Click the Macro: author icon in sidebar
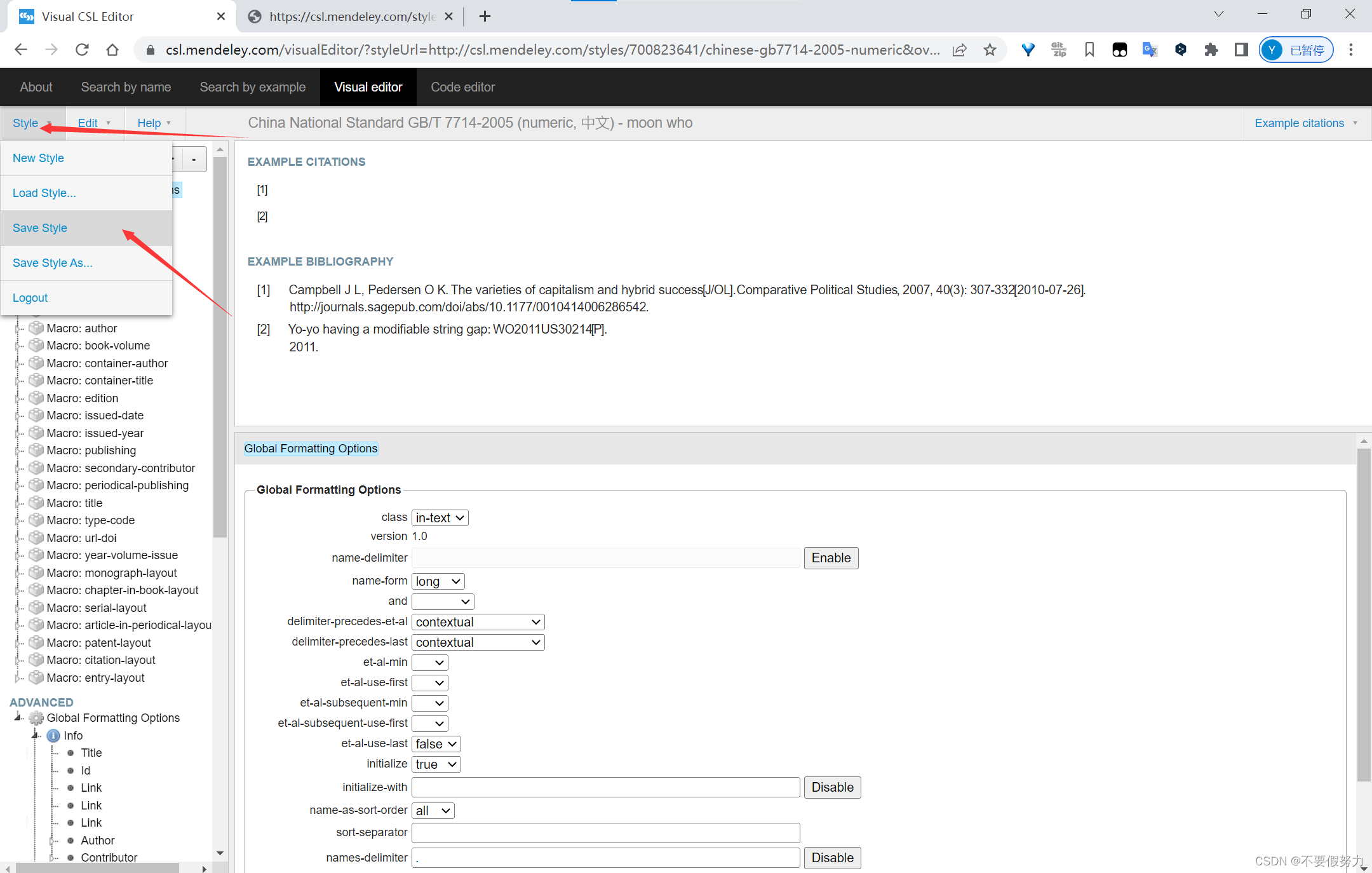The width and height of the screenshot is (1372, 873). [x=36, y=327]
